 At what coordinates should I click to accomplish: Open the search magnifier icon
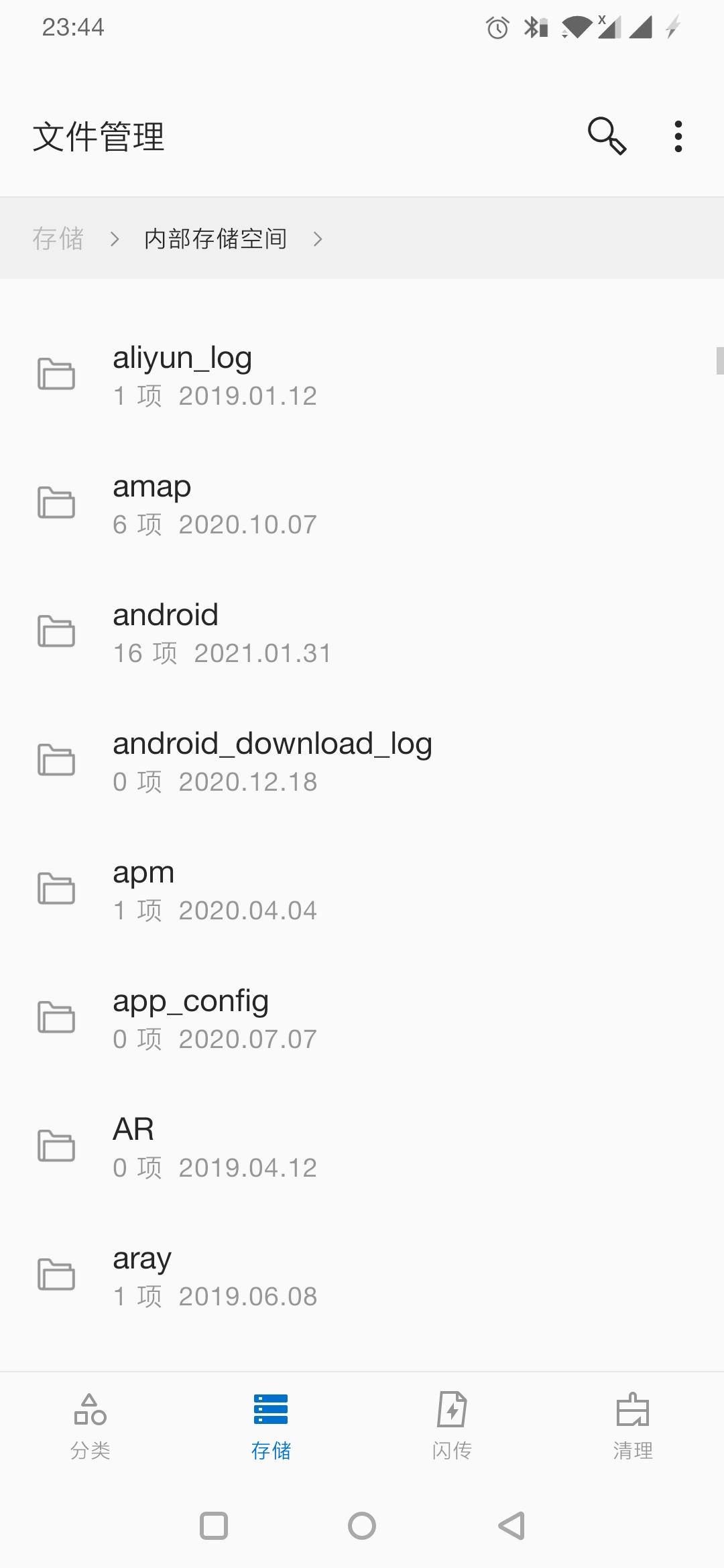tap(607, 136)
